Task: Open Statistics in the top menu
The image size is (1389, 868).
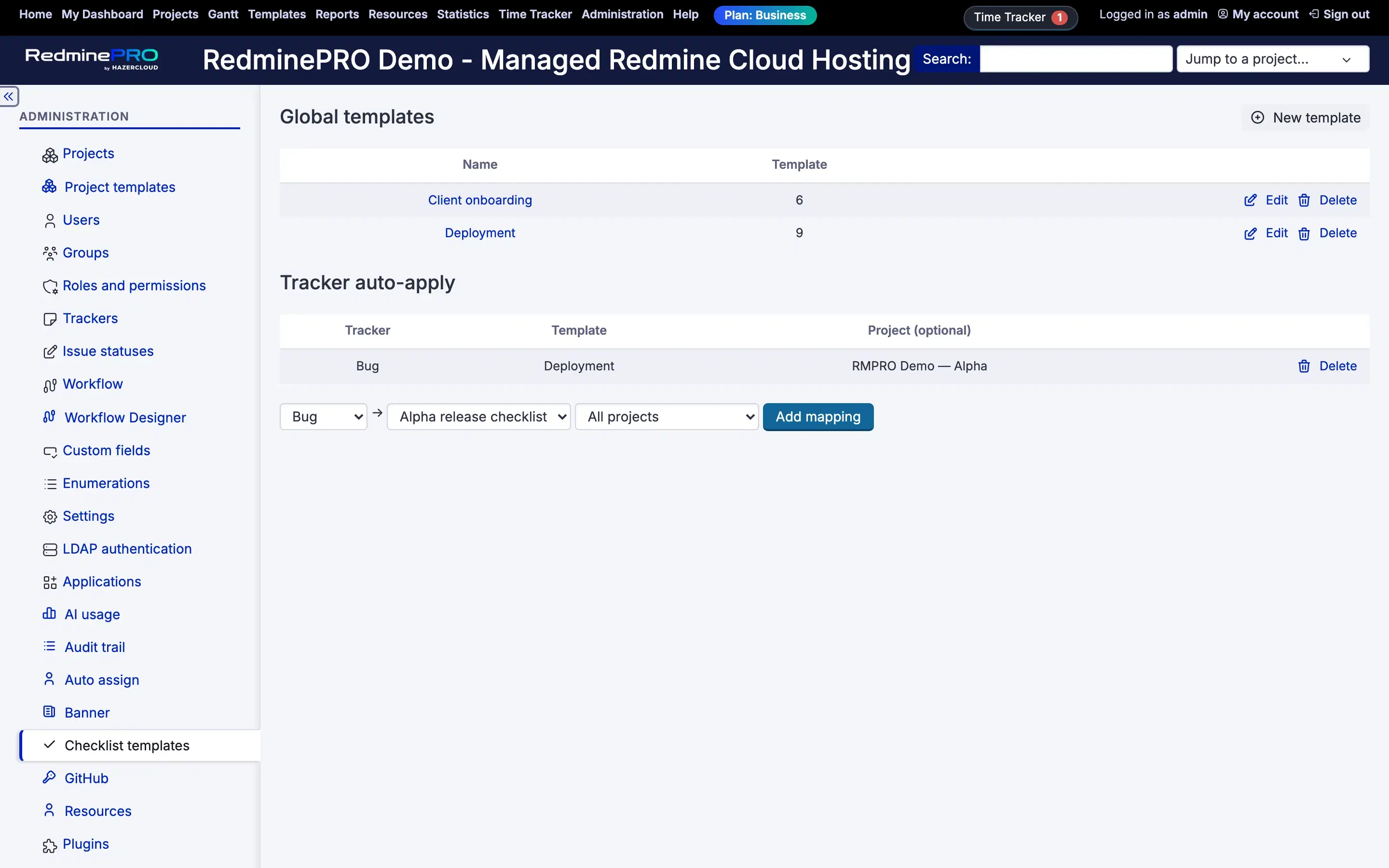Action: (x=463, y=14)
